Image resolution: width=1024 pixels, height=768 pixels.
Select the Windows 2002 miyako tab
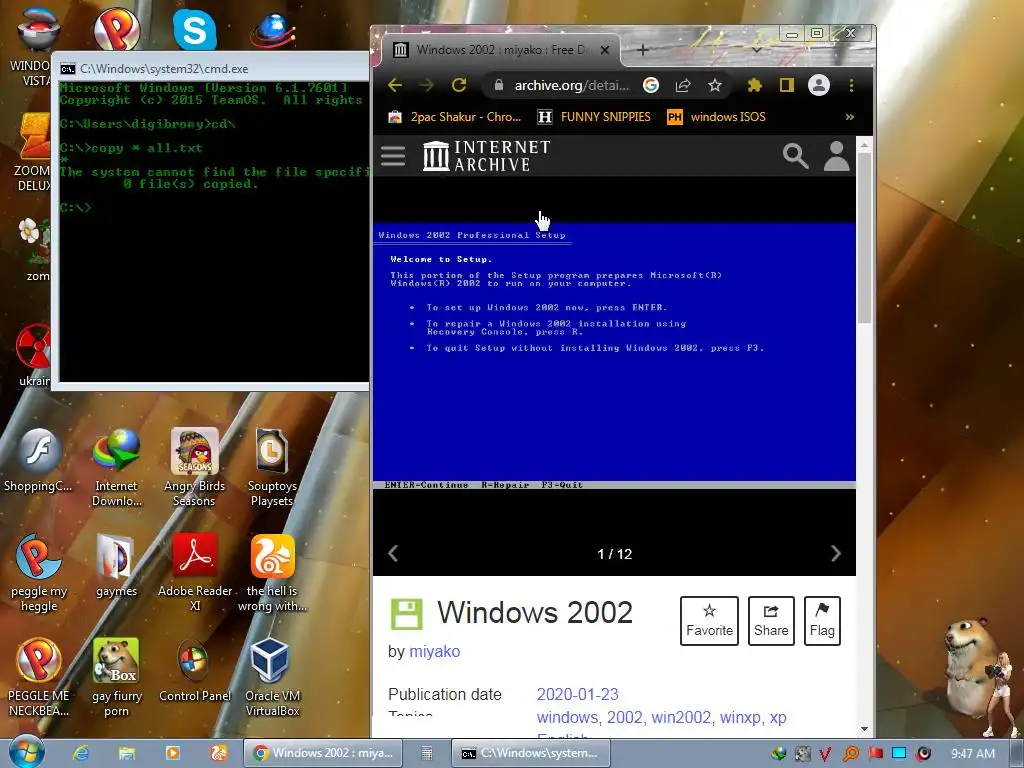pos(500,50)
